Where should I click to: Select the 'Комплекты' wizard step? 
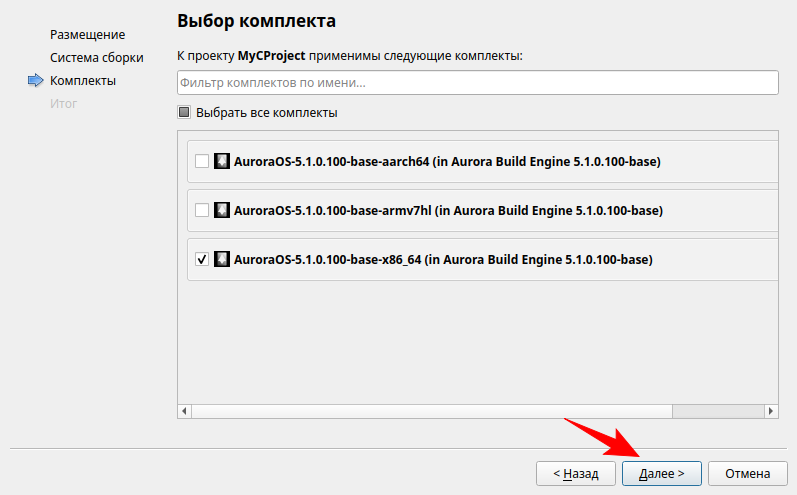[x=83, y=81]
